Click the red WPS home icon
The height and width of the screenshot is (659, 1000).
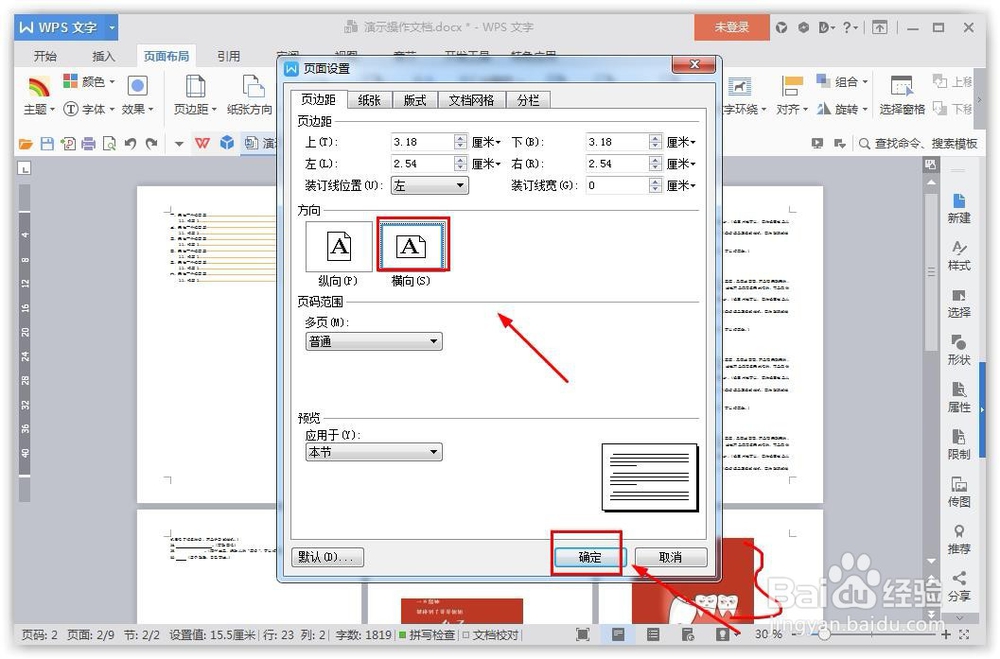pyautogui.click(x=202, y=143)
